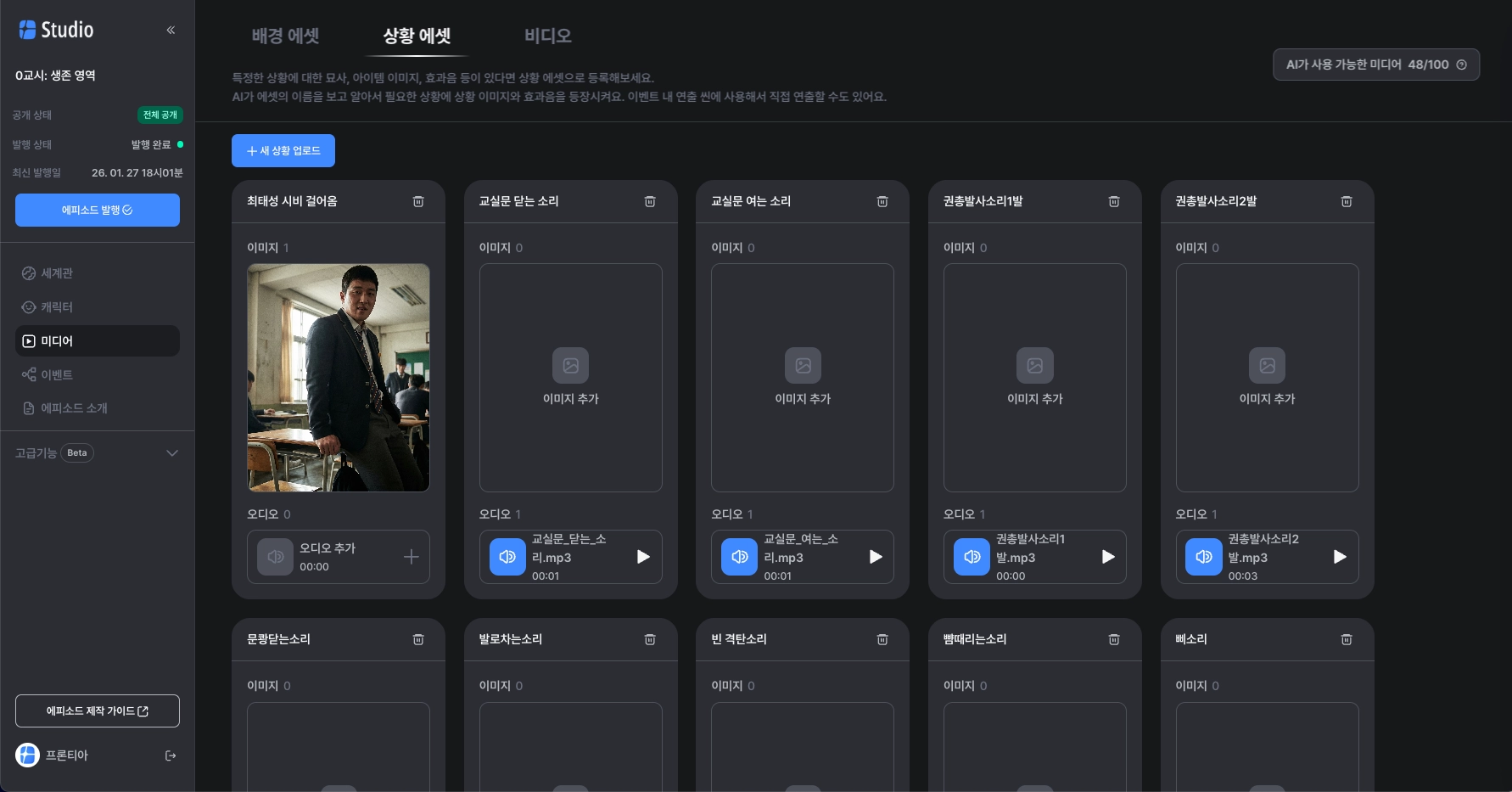Click the 발행 완료 status text
This screenshot has width=1512, height=792.
tap(151, 144)
